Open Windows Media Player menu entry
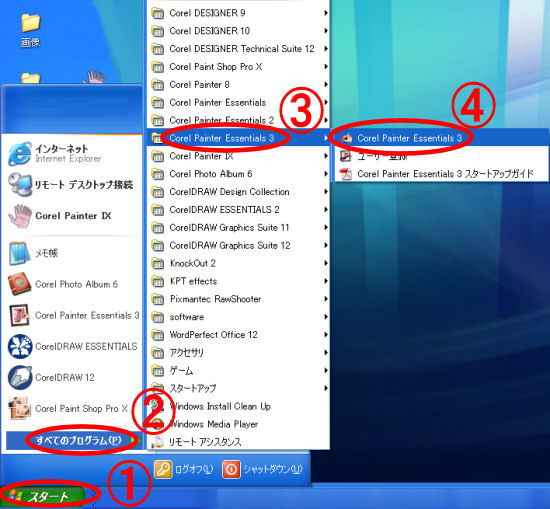Image resolution: width=550 pixels, height=509 pixels. click(x=239, y=424)
